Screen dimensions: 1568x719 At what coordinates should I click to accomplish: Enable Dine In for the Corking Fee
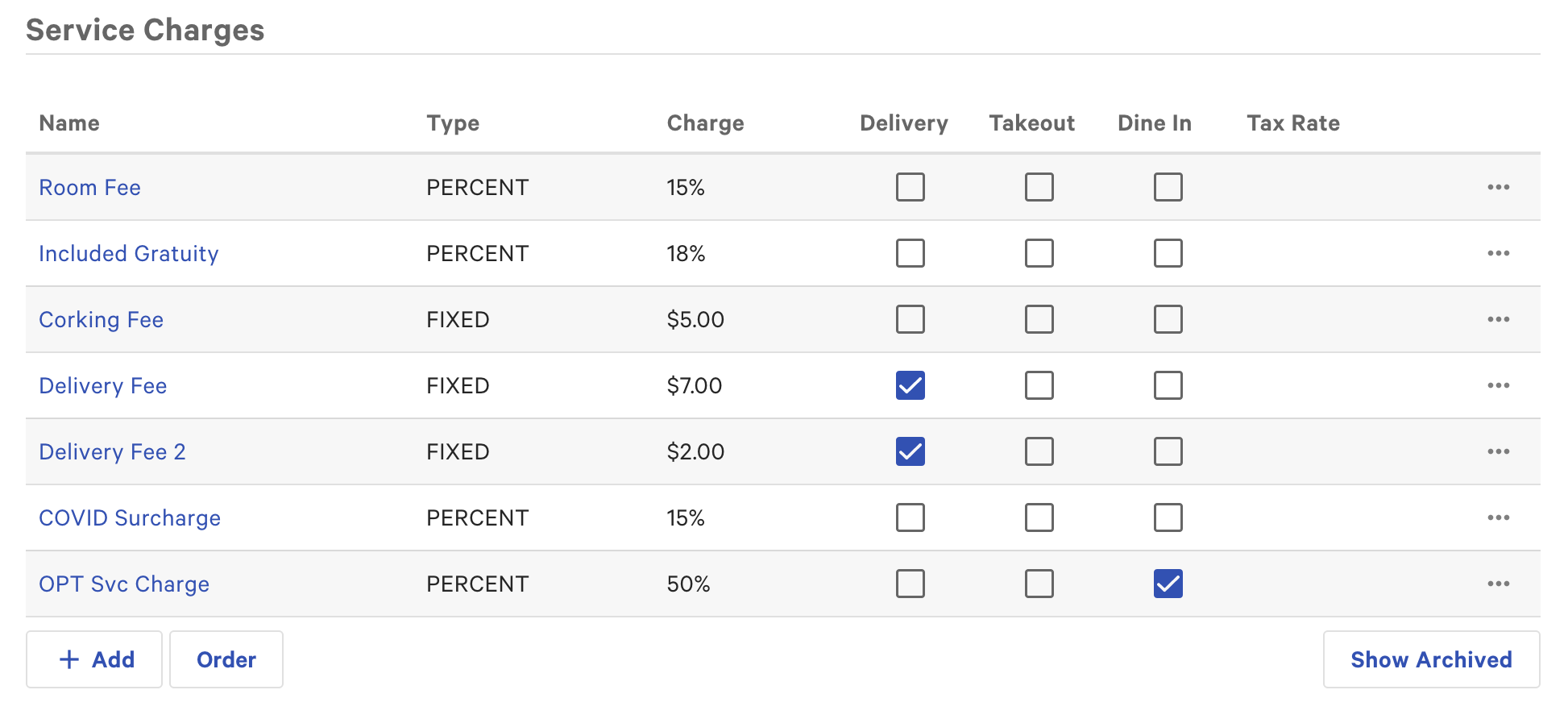point(1168,319)
